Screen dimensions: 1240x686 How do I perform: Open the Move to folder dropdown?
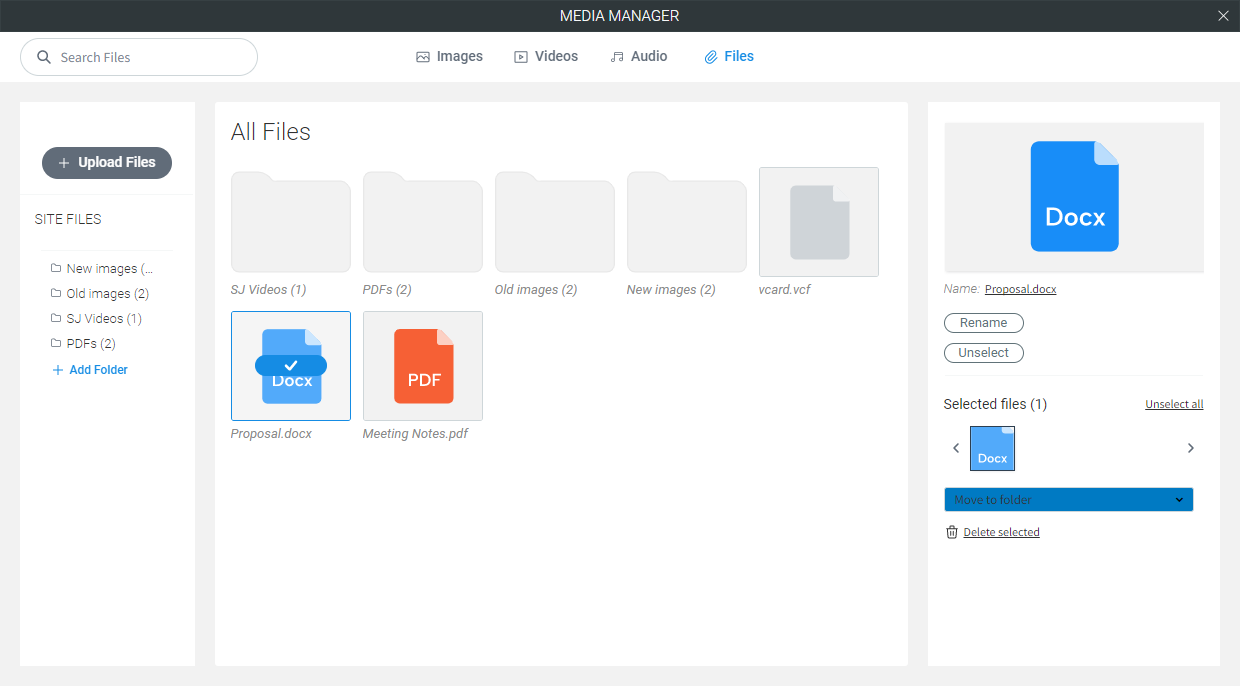pyautogui.click(x=1068, y=499)
